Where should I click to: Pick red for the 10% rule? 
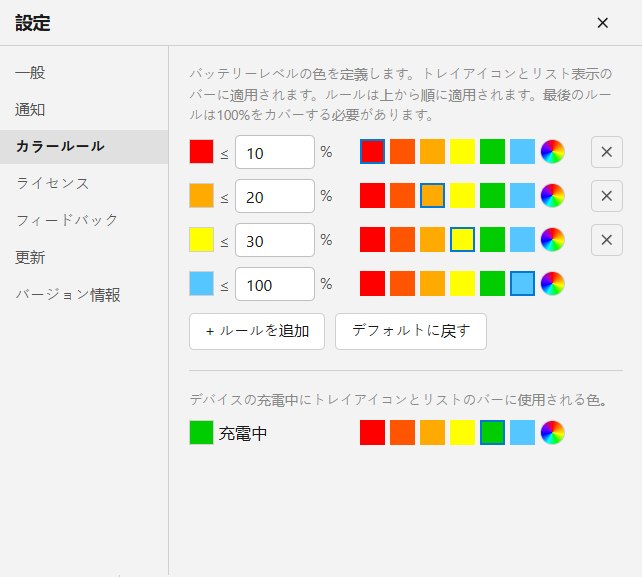(372, 152)
